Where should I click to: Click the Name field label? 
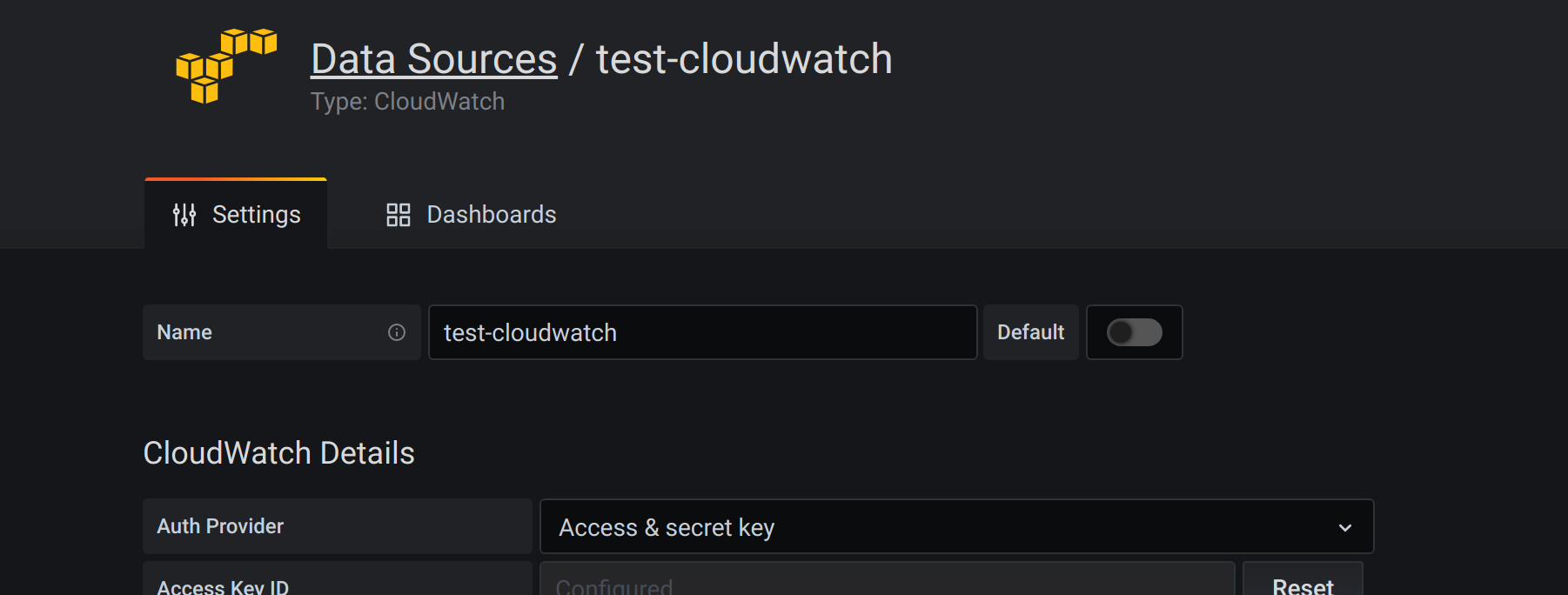pos(184,332)
